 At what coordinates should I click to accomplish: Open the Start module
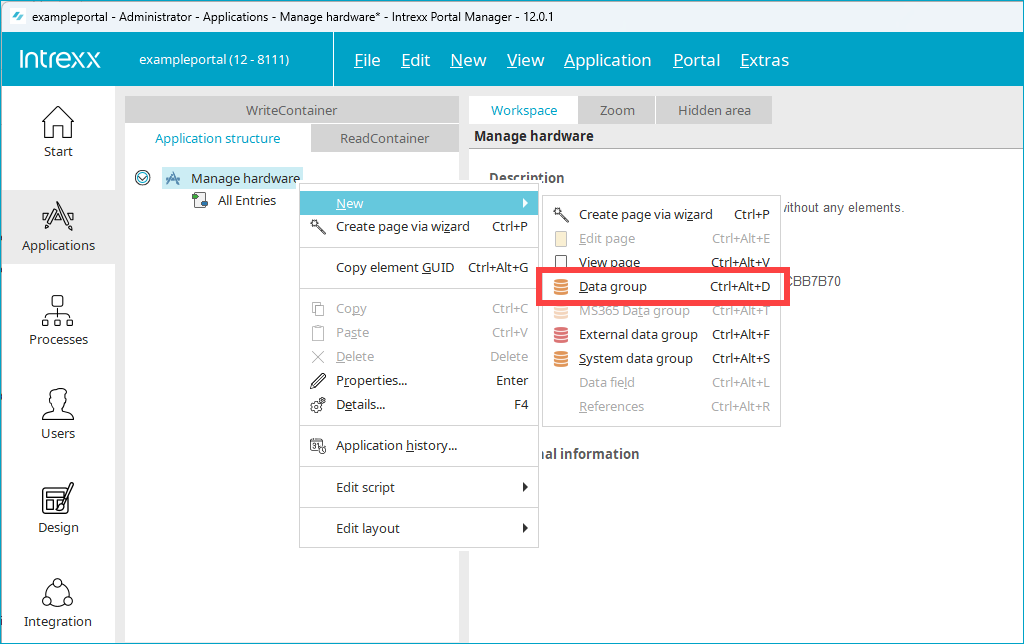tap(58, 131)
